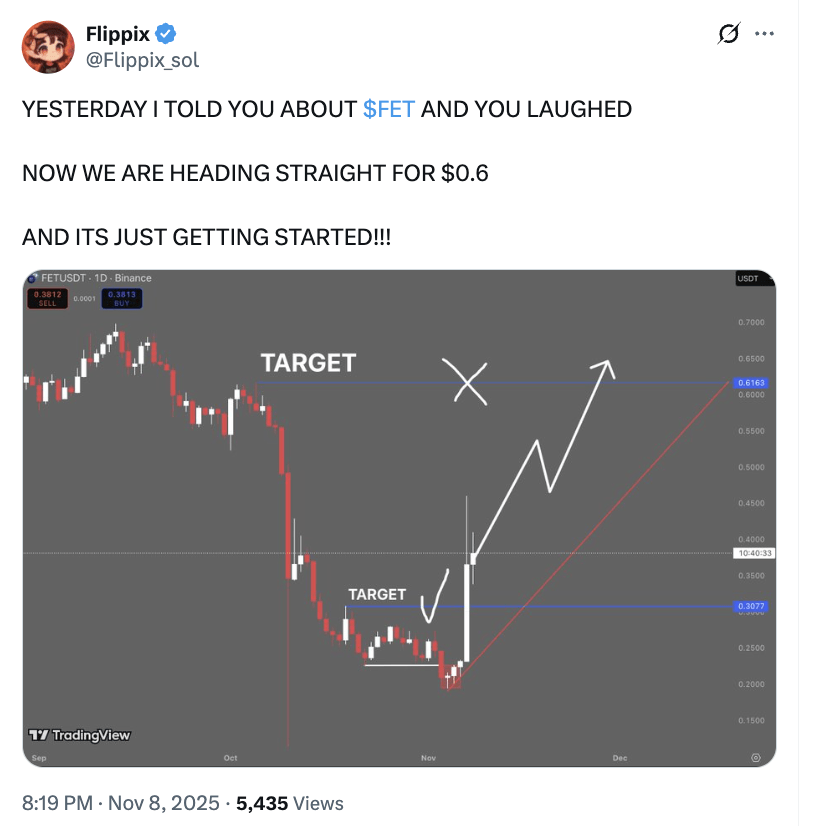Click the white X mark drawing
This screenshot has height=826, width=814.
[x=468, y=380]
